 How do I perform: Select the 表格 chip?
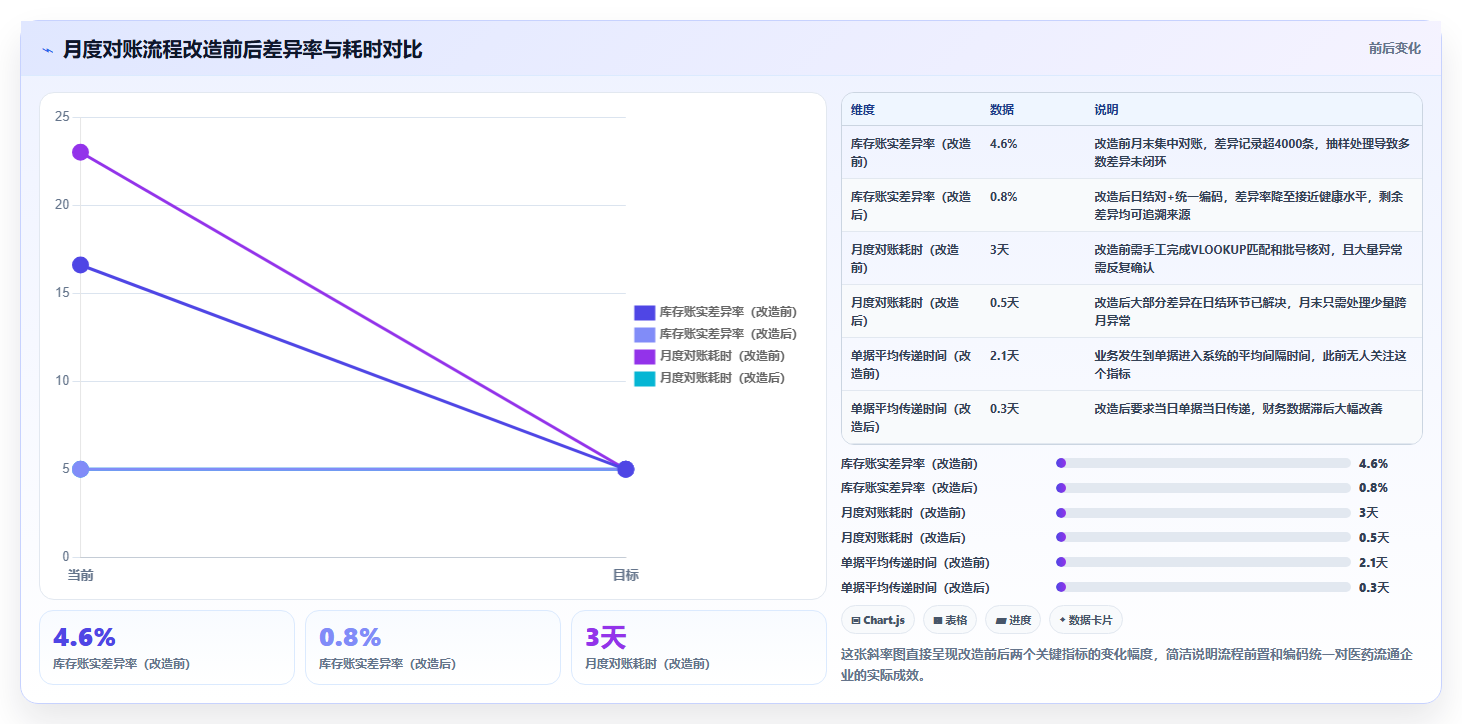click(950, 620)
